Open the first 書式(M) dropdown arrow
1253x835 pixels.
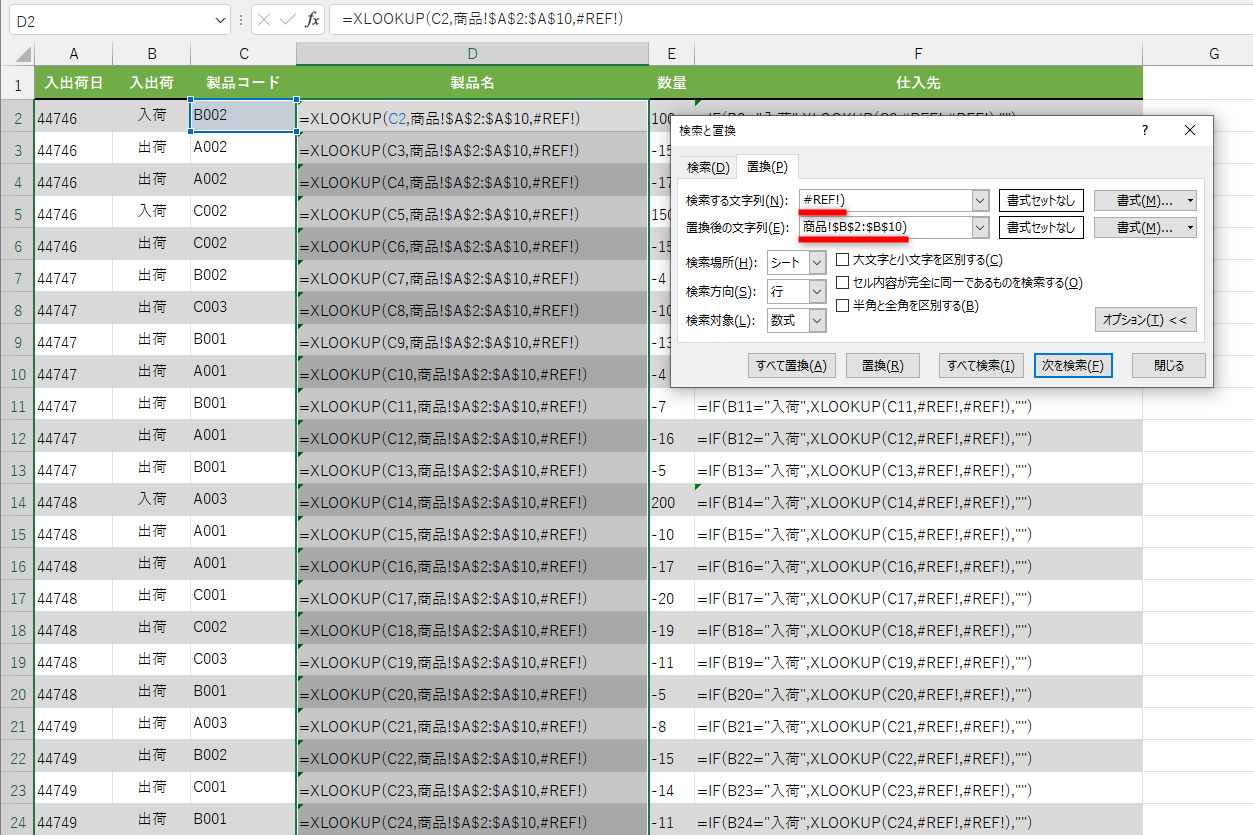(1189, 200)
